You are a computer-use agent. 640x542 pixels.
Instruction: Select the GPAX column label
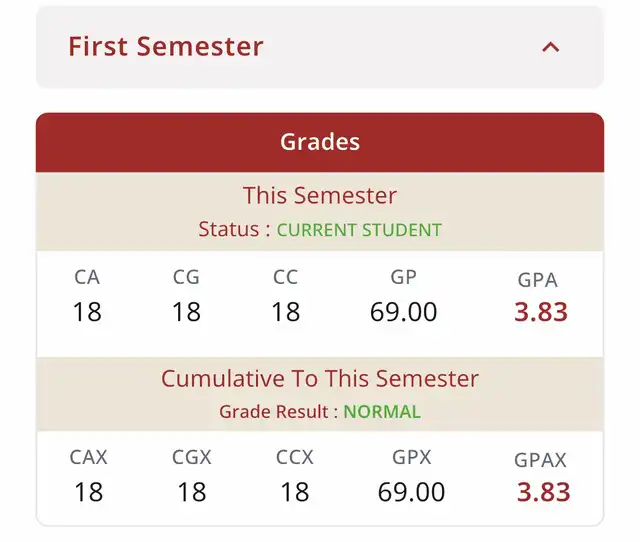point(540,460)
